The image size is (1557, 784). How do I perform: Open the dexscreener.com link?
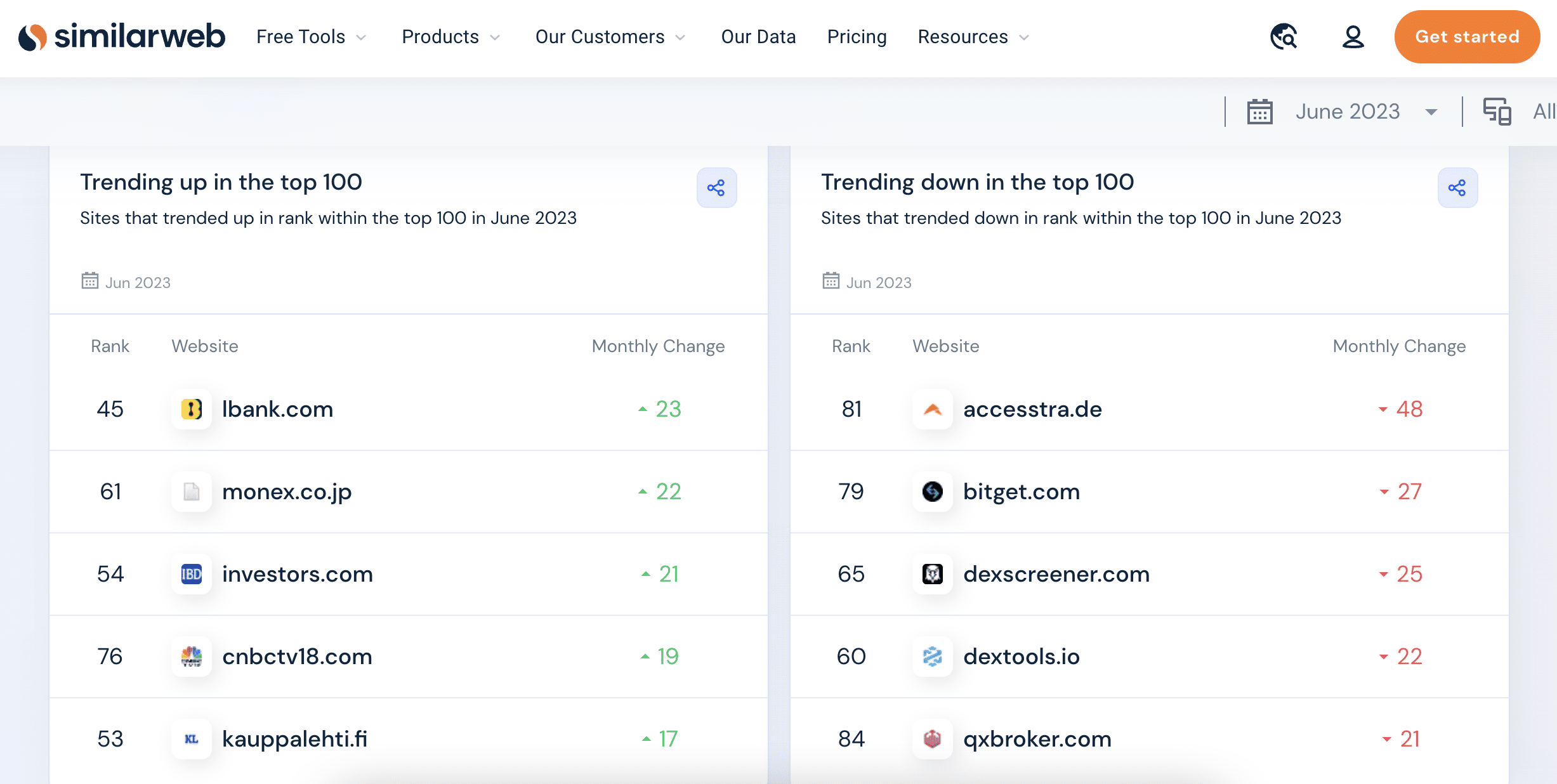(x=1056, y=574)
